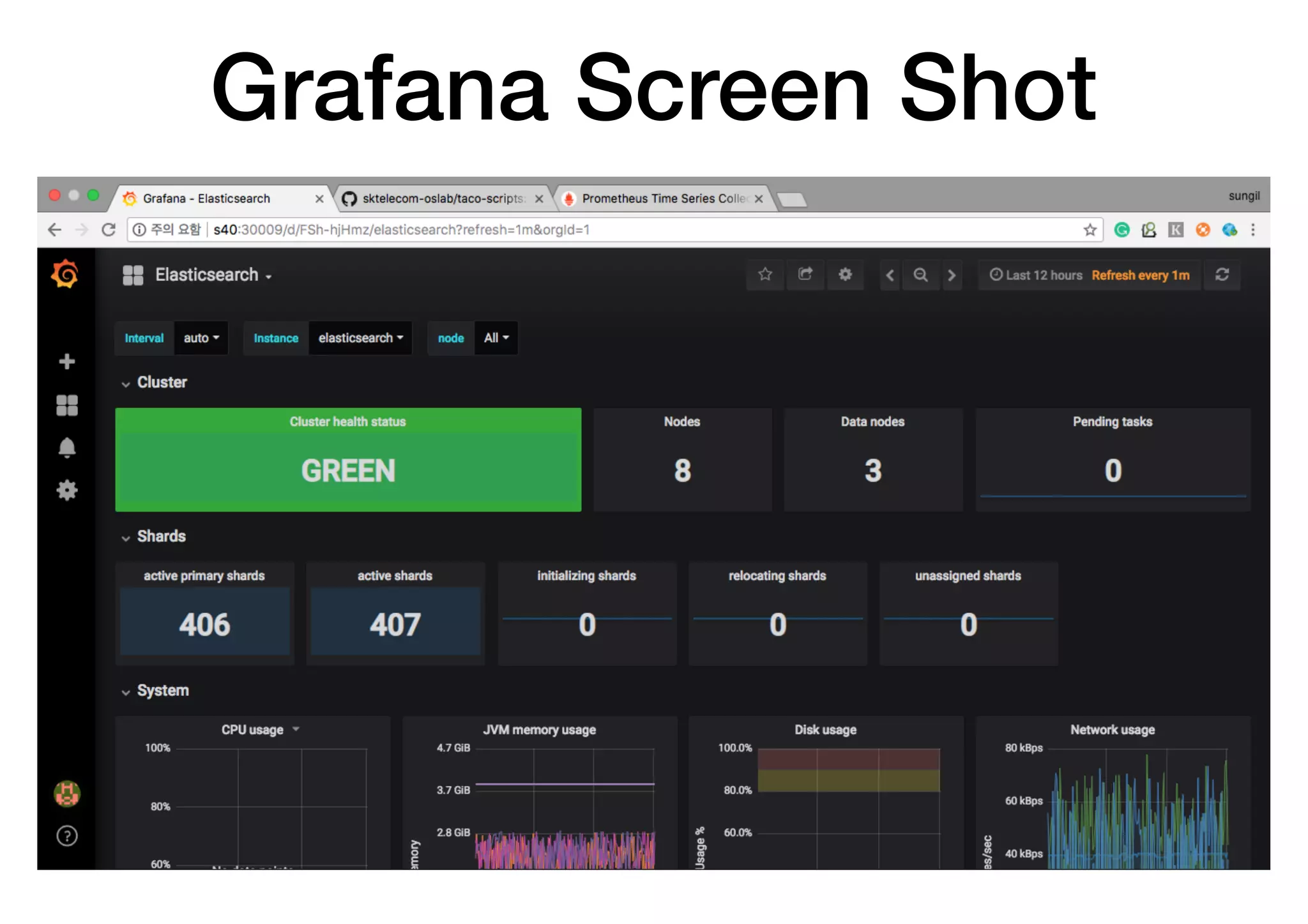Open the Last 12 hours time picker
The image size is (1308, 924).
1036,275
